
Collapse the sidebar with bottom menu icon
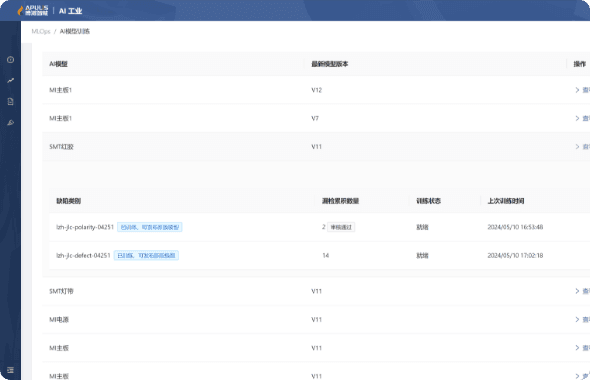tap(11, 370)
